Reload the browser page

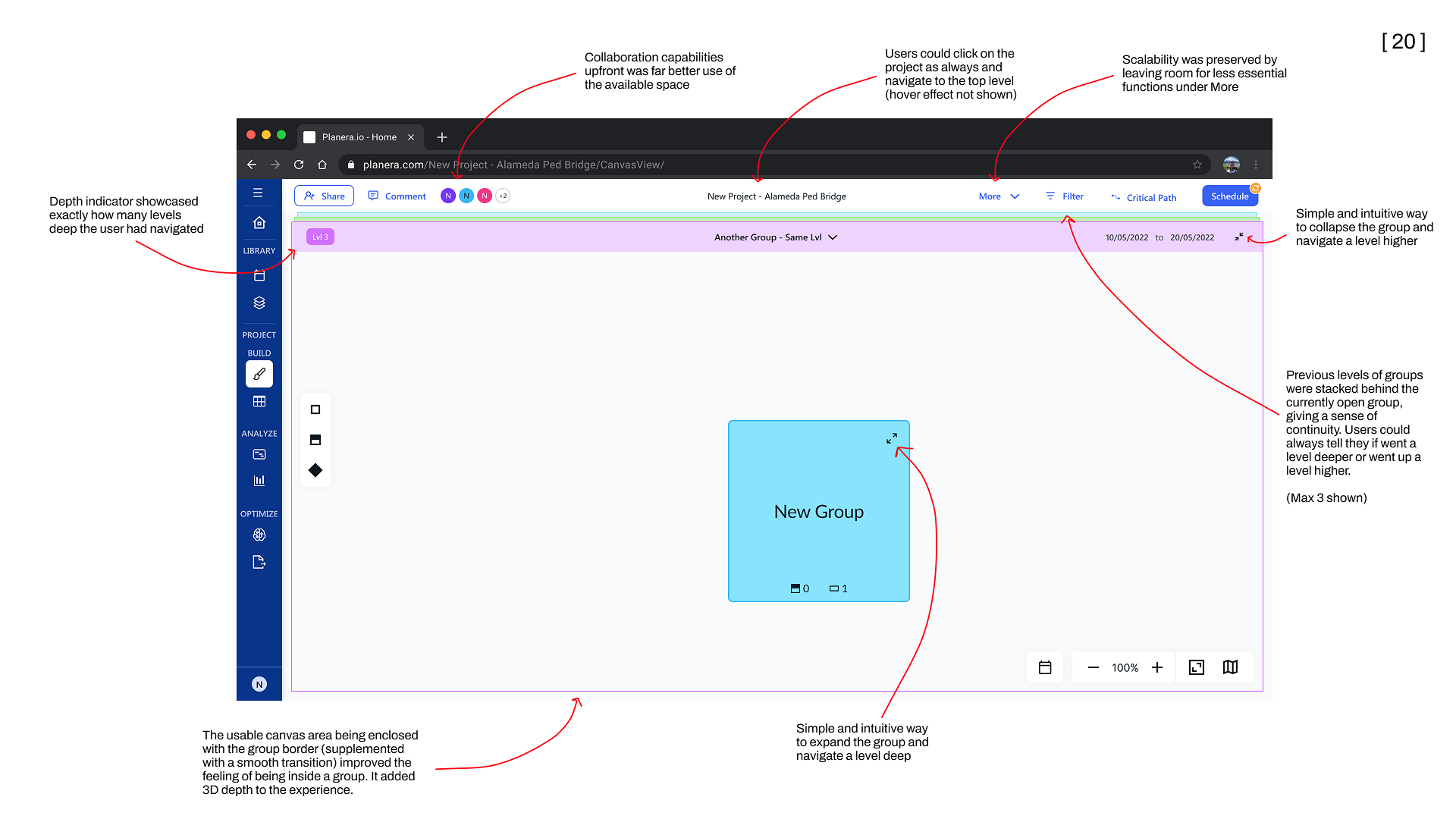(x=299, y=165)
